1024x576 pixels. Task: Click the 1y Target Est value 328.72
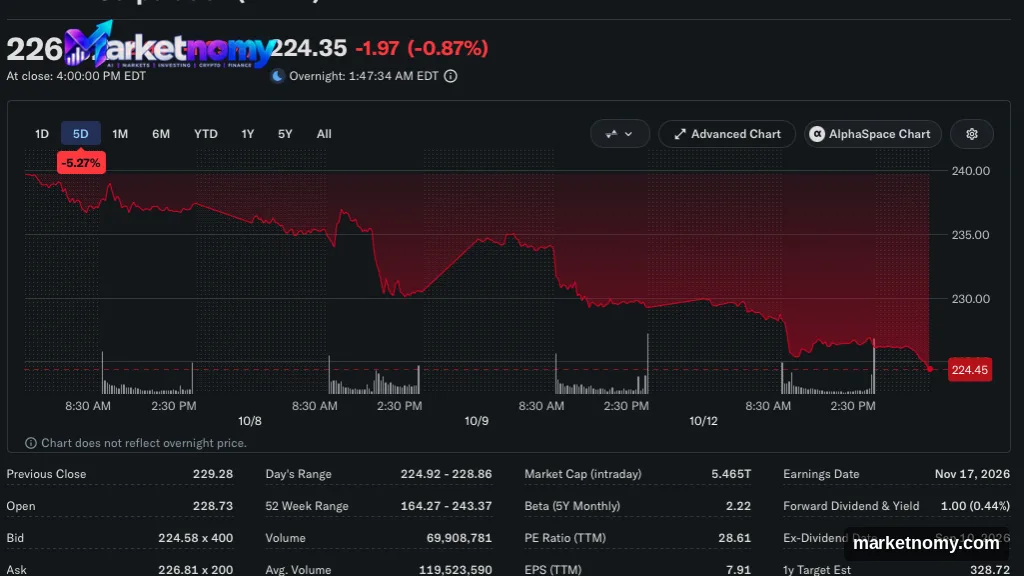pyautogui.click(x=989, y=569)
